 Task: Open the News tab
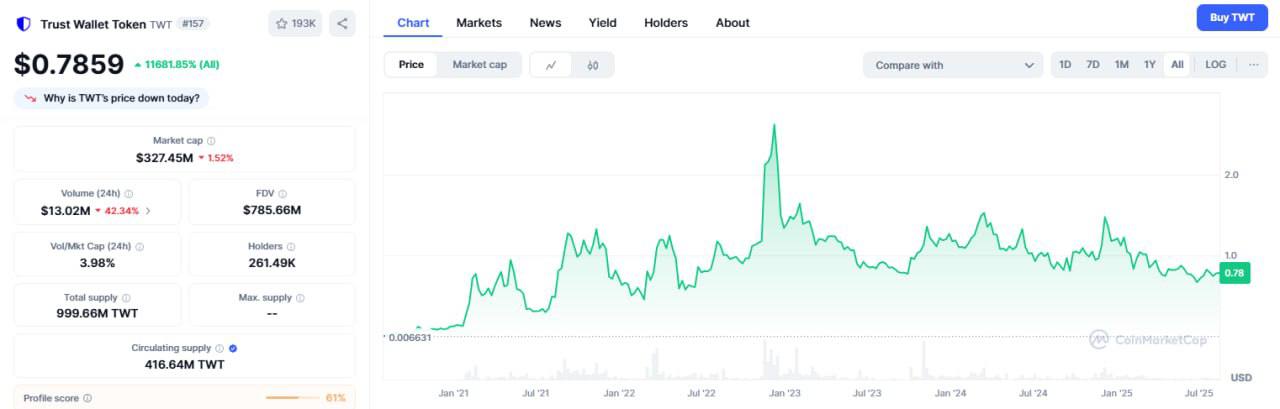click(545, 22)
